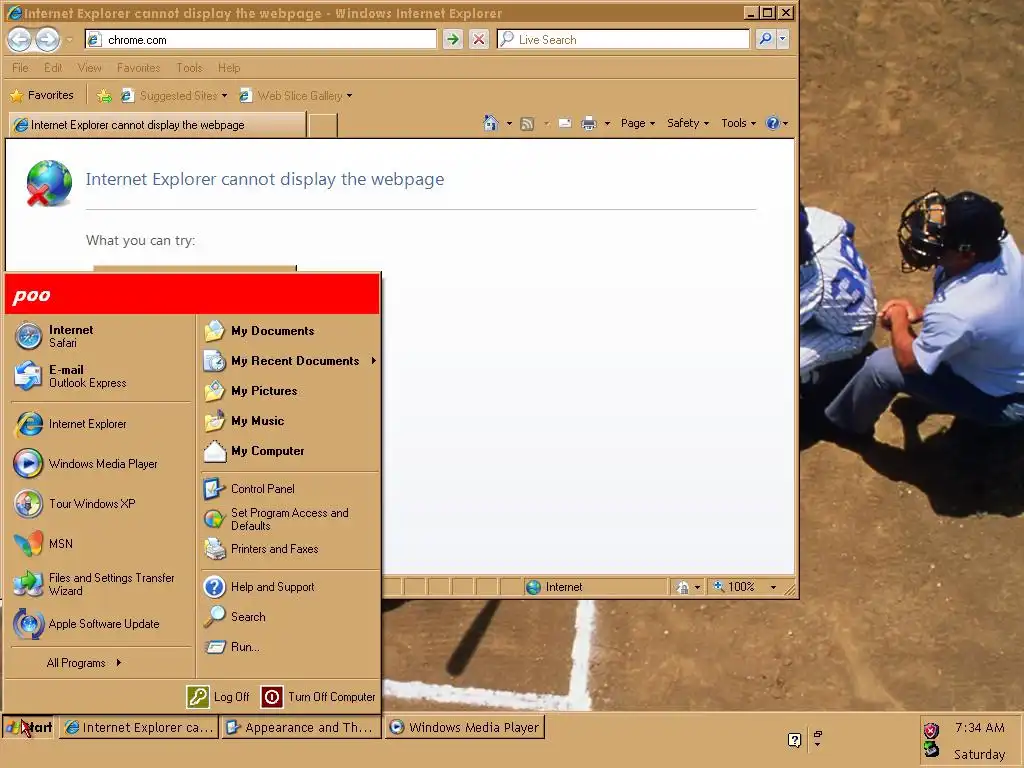Viewport: 1024px width, 768px height.
Task: Open the View menu
Action: [89, 68]
